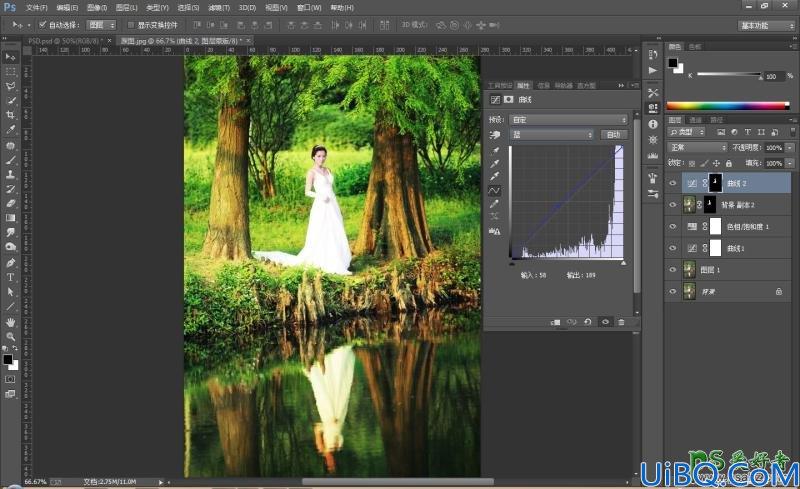Screen dimensions: 800x489
Task: Open the 滤镜(T) menu
Action: (219, 8)
